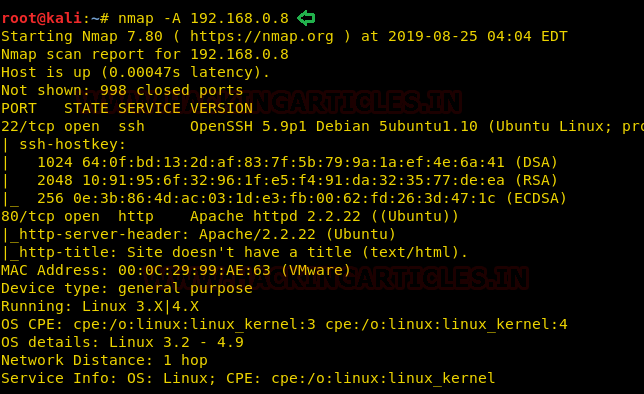Click the 'https://nmap.org' URL text
Screen dimensions: 644x394
click(x=262, y=37)
